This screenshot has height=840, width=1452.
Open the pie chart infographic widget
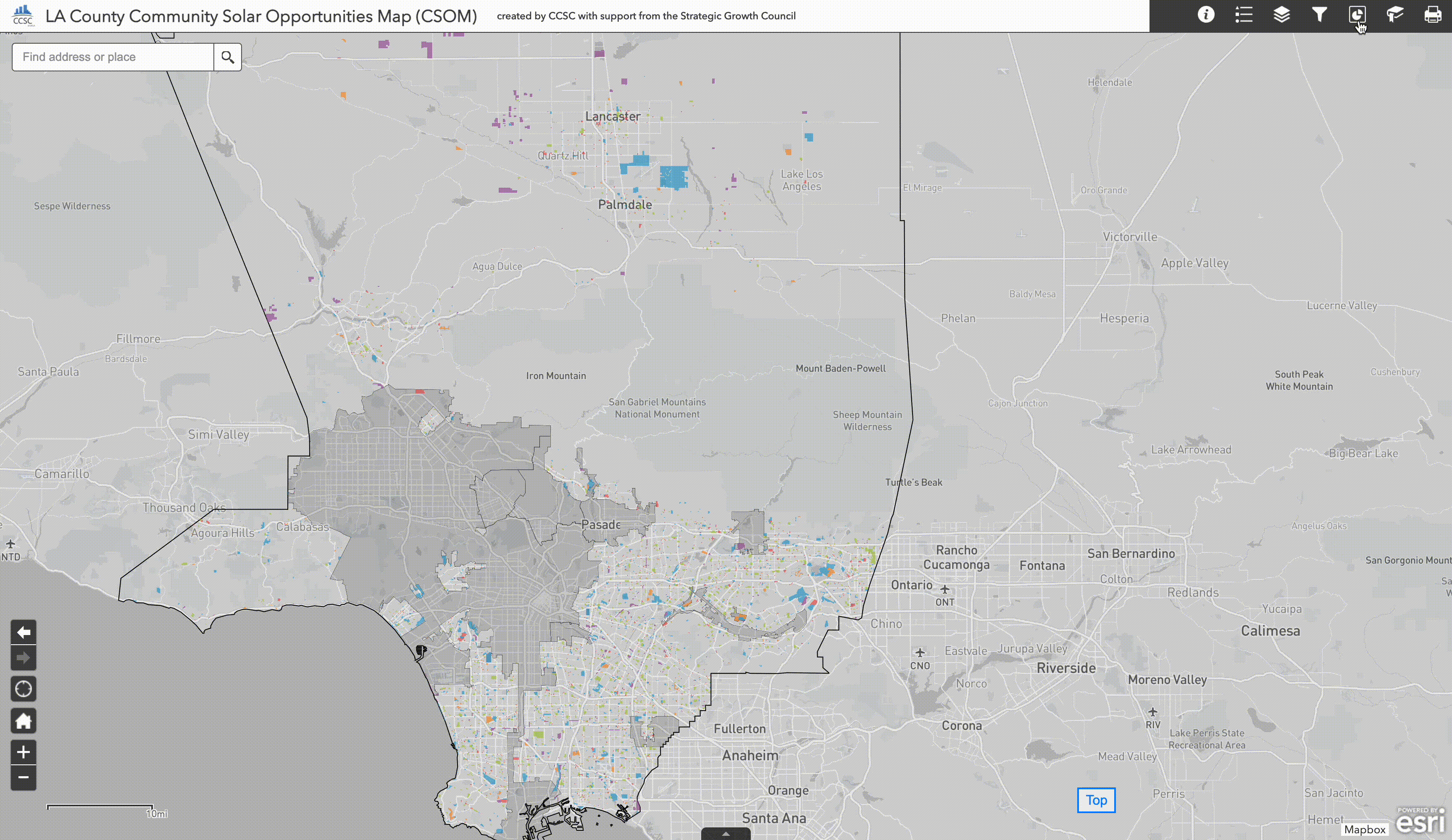tap(1357, 15)
